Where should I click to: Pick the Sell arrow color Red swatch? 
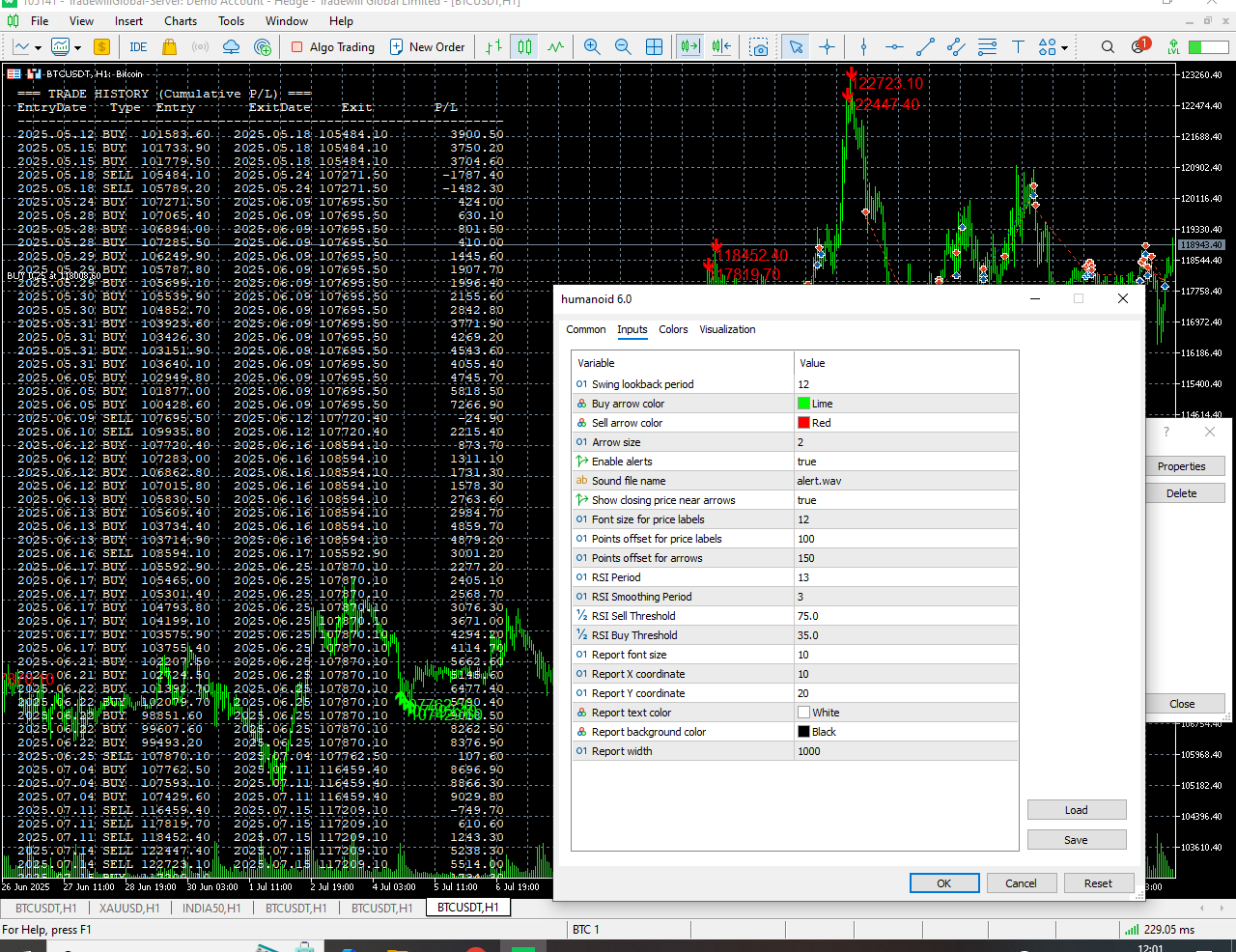pos(803,423)
